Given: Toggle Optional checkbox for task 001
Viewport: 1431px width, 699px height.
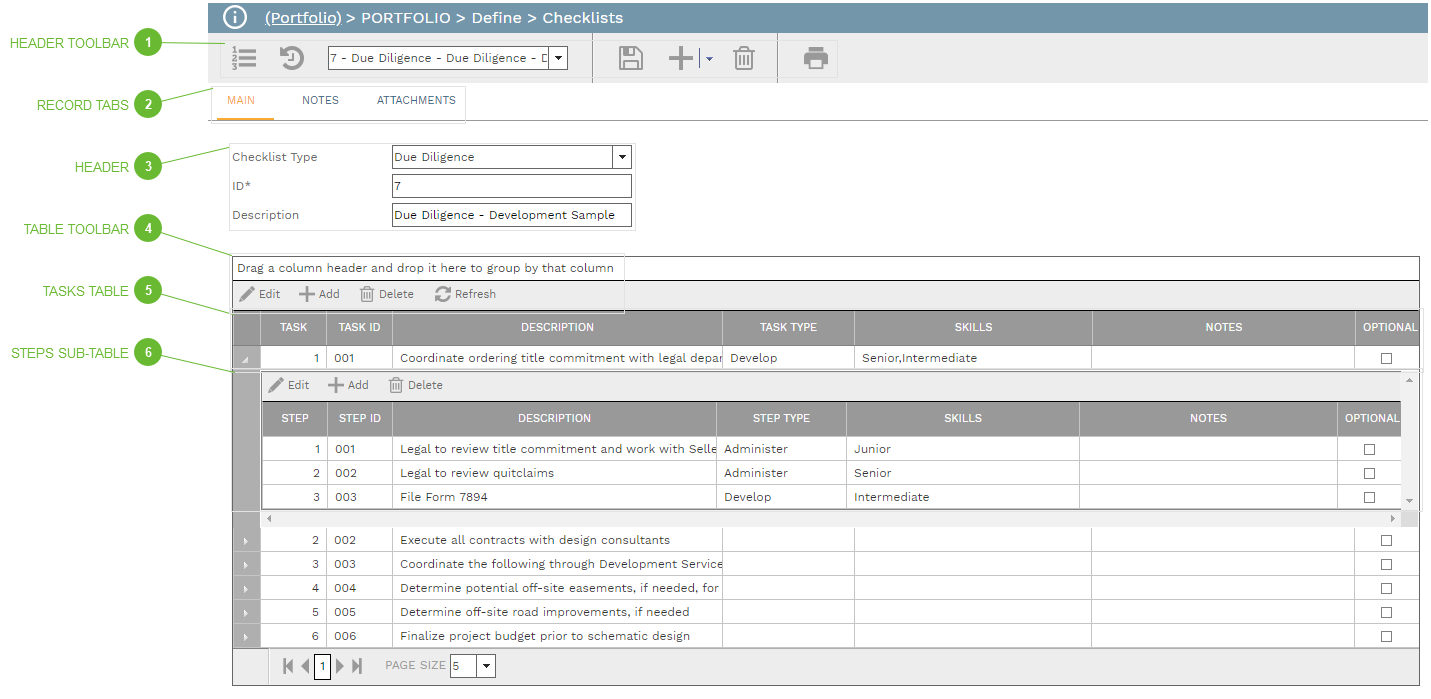Looking at the screenshot, I should [1386, 358].
